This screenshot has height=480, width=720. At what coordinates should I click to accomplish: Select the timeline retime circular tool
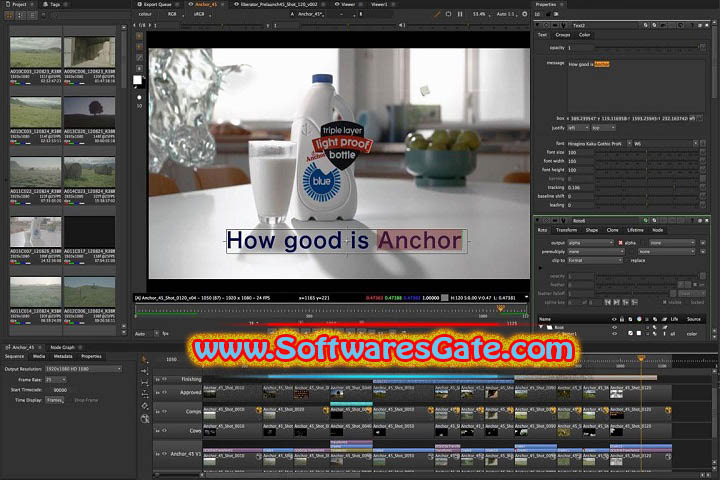point(145,418)
